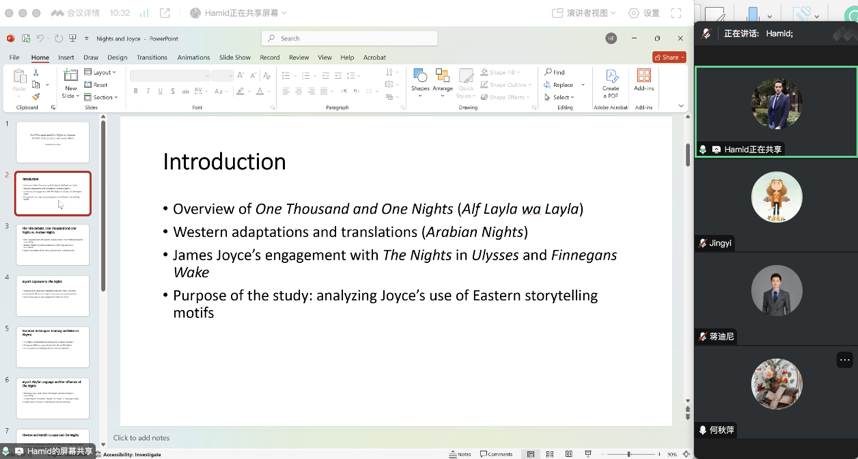Click Create a PDF in Adobe Acrobat group
Viewport: 858px width, 459px height.
(610, 81)
